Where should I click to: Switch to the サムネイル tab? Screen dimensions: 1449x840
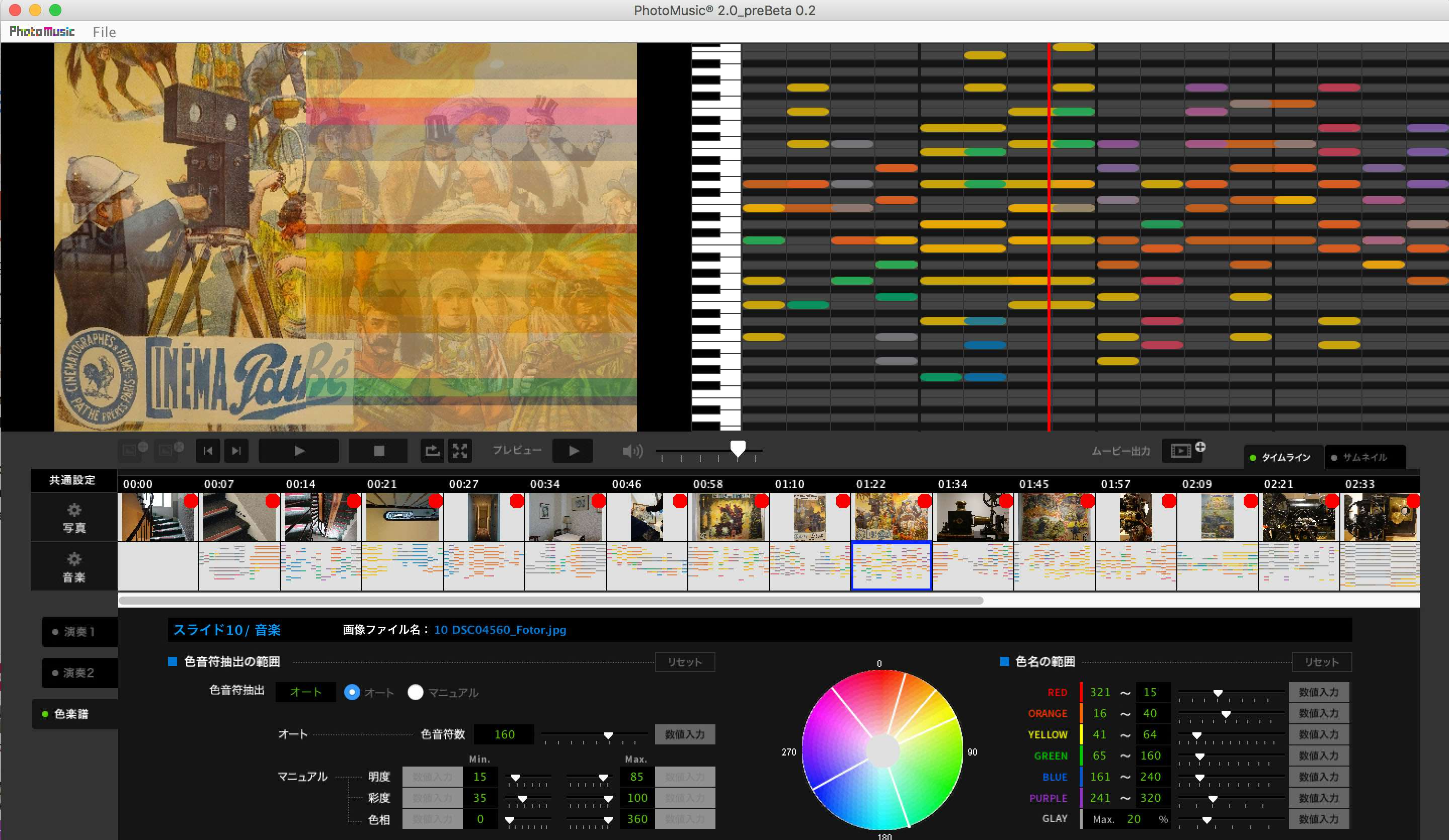(1364, 458)
